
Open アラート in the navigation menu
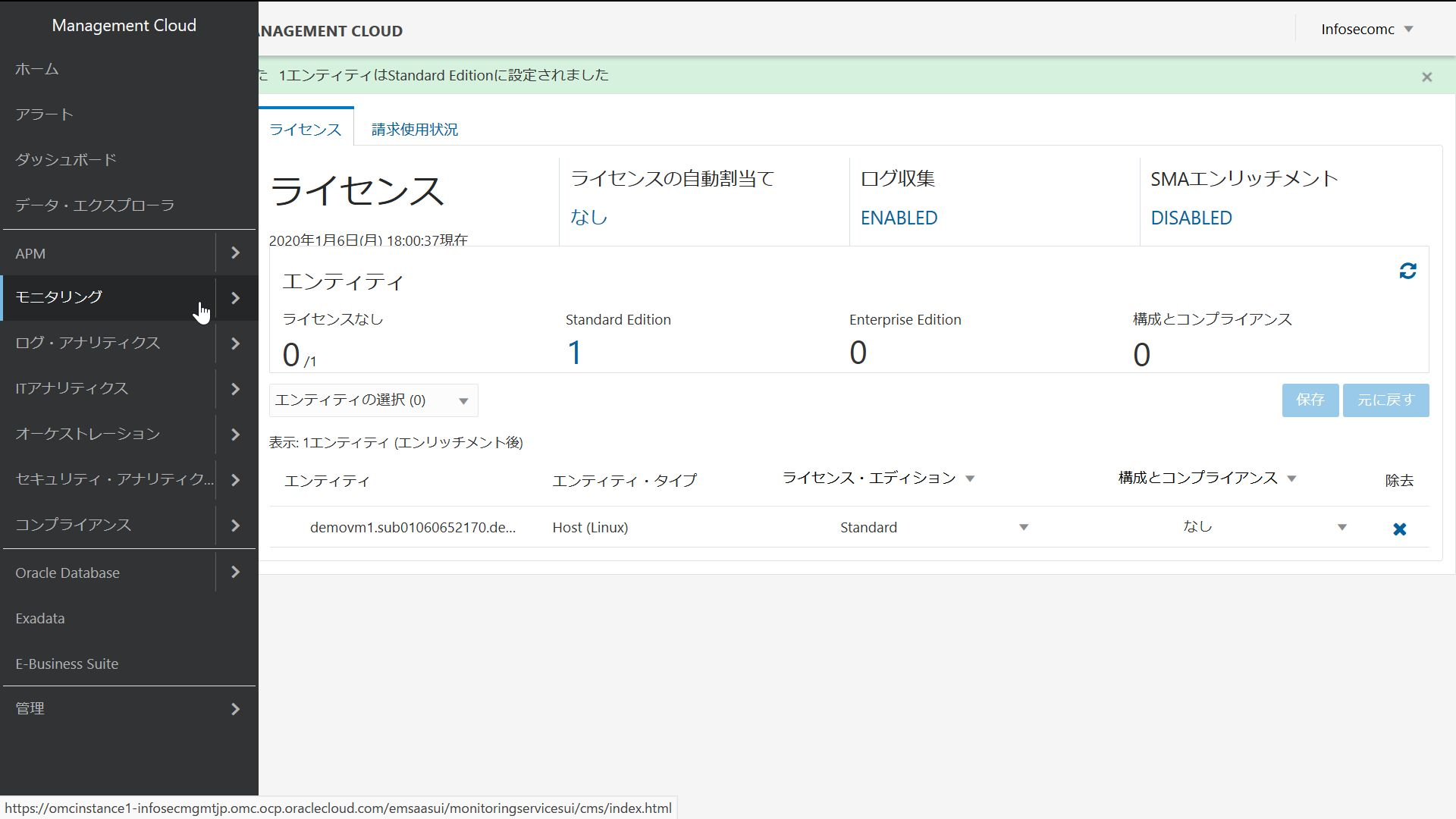(45, 115)
